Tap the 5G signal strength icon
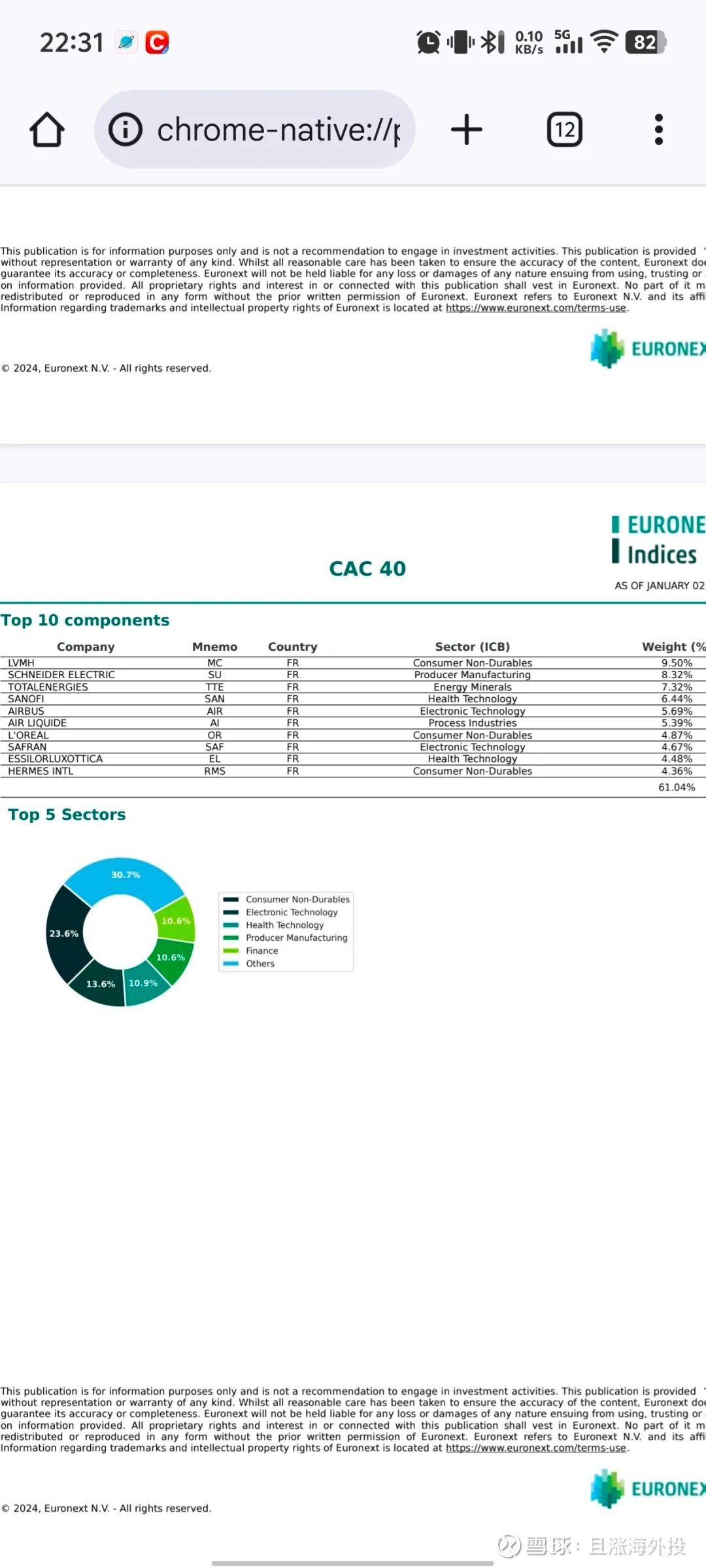The image size is (706, 1568). [569, 42]
